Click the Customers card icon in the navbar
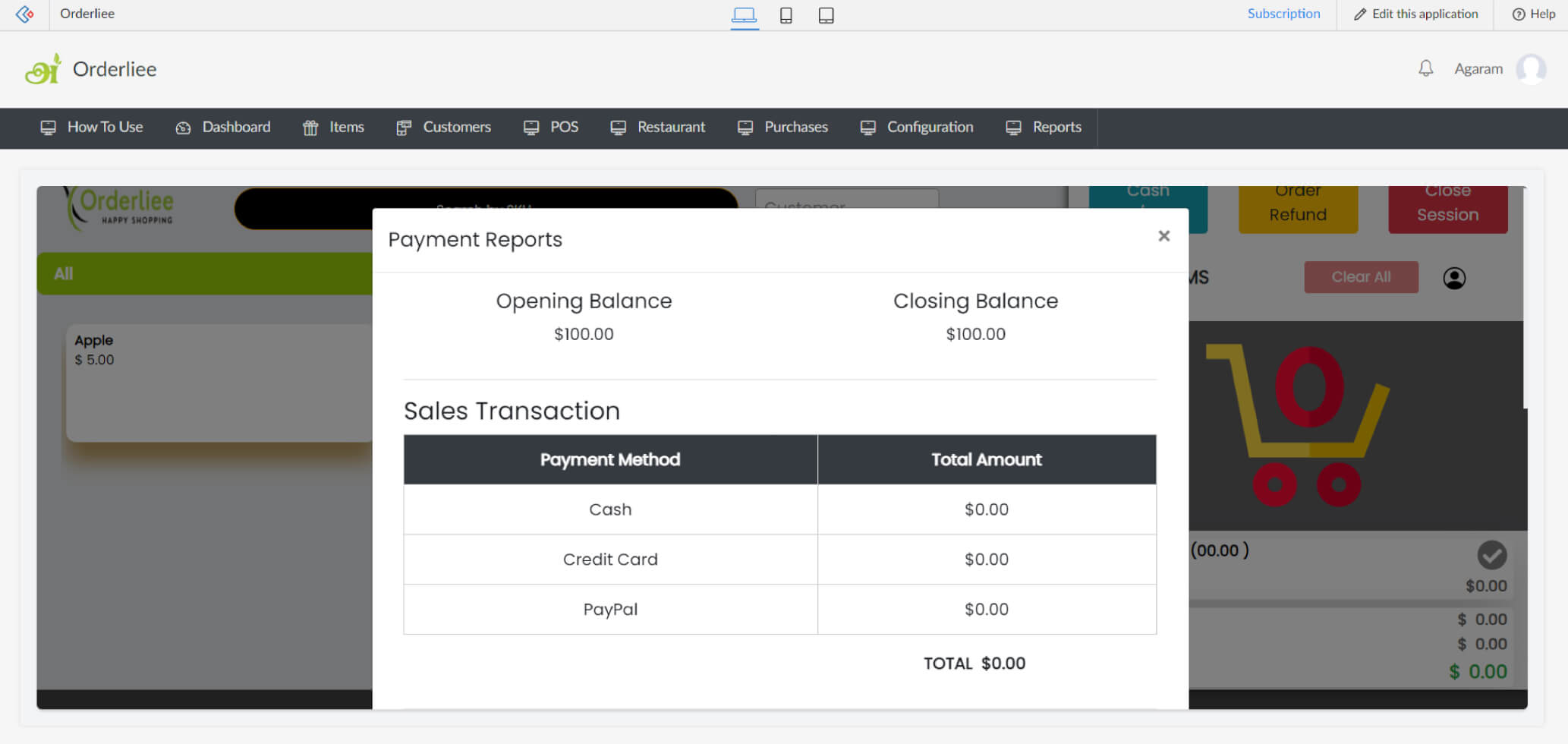 402,128
